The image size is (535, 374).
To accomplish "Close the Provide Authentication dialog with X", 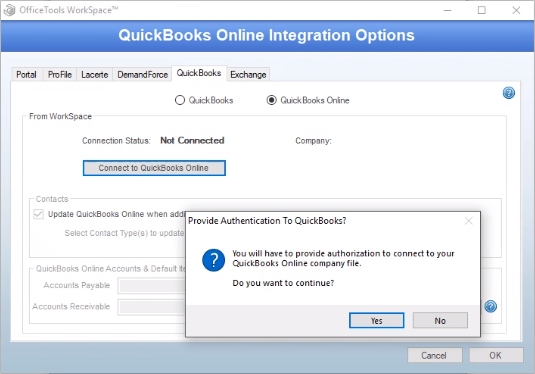I will click(x=468, y=221).
